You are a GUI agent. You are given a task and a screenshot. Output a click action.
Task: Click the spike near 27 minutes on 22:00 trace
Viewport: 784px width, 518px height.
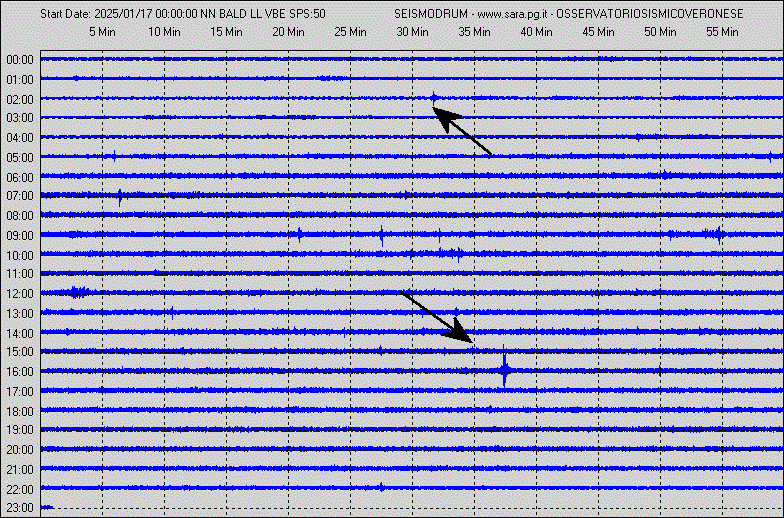point(382,487)
